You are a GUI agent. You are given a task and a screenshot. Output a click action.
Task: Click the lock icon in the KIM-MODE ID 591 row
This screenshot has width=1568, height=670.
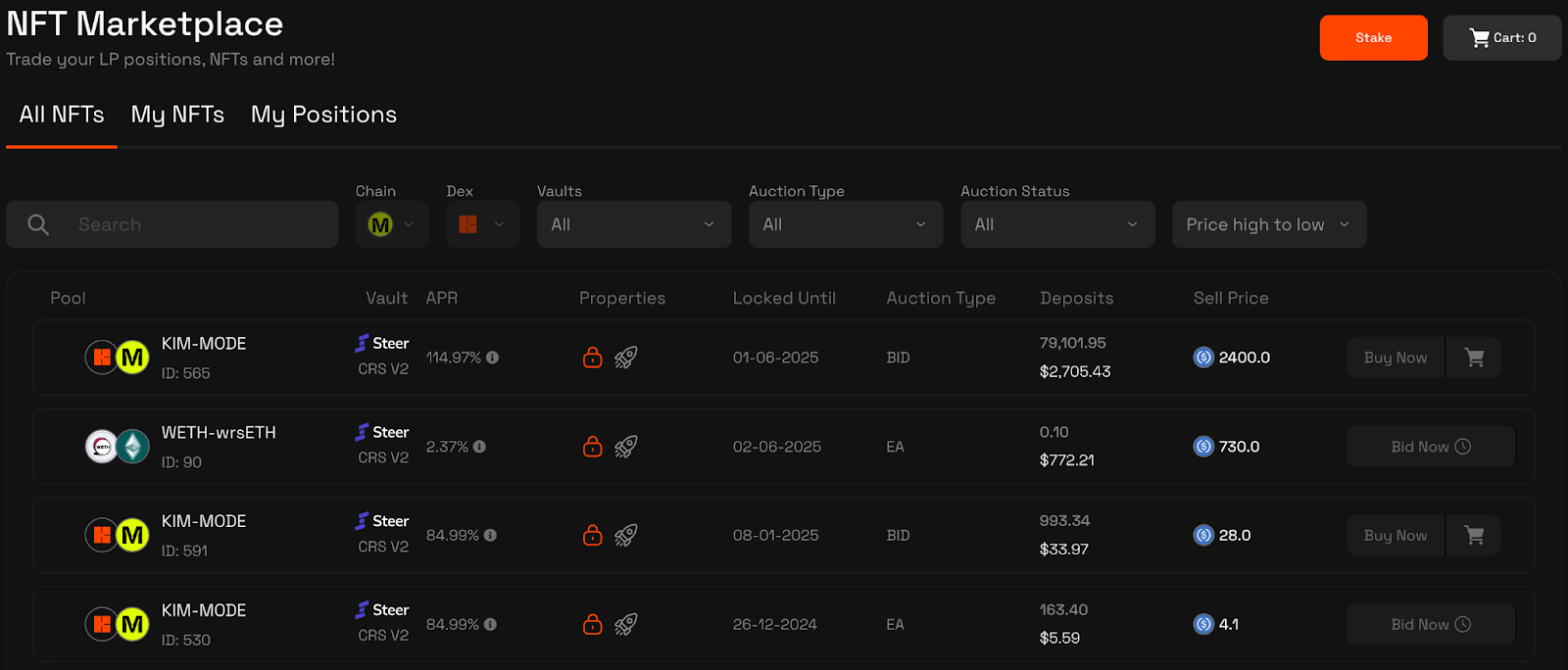[592, 535]
